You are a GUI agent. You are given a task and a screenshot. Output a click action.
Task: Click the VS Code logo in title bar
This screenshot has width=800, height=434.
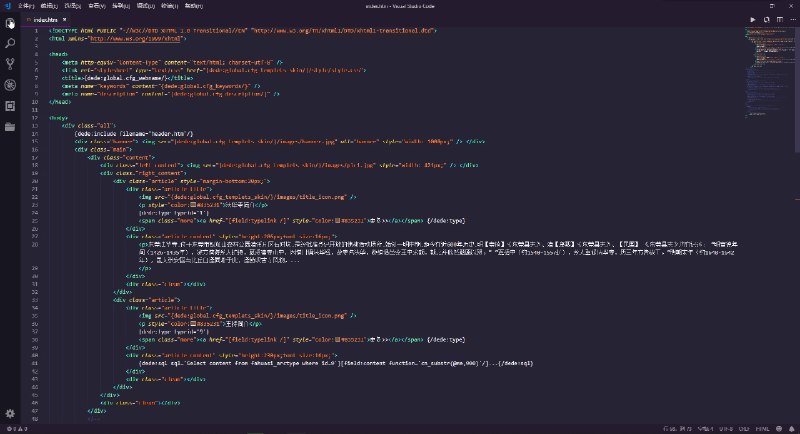point(7,6)
